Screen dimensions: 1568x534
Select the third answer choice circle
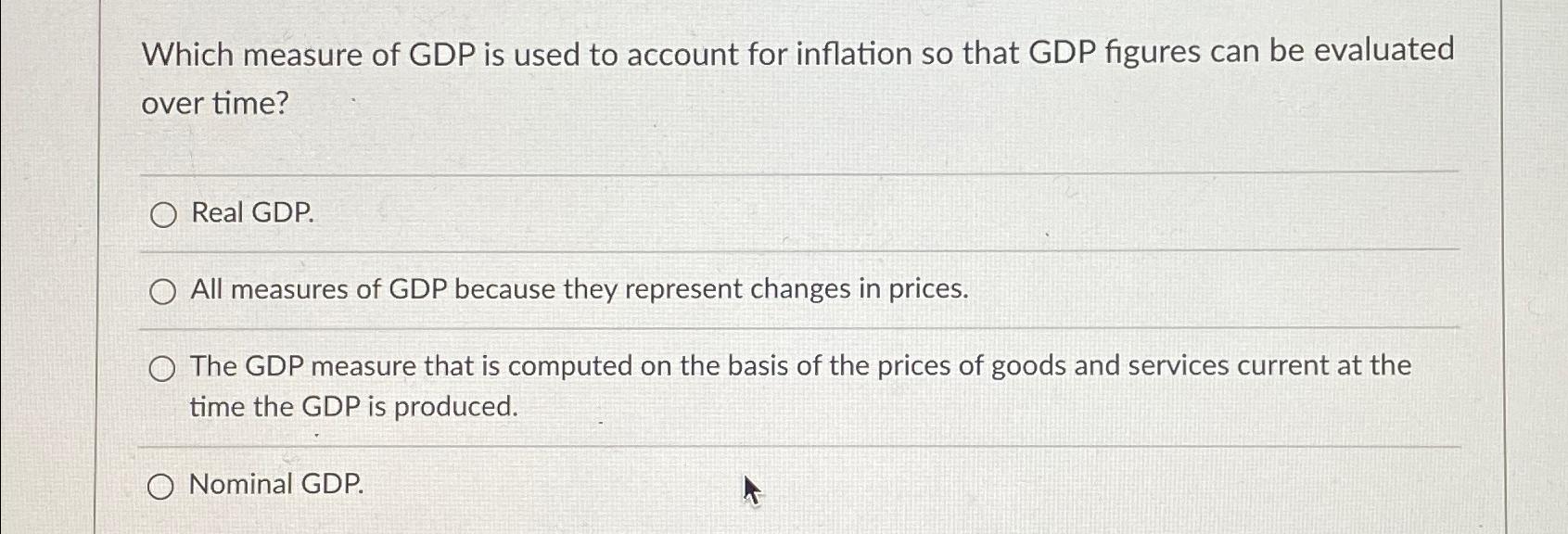(163, 368)
